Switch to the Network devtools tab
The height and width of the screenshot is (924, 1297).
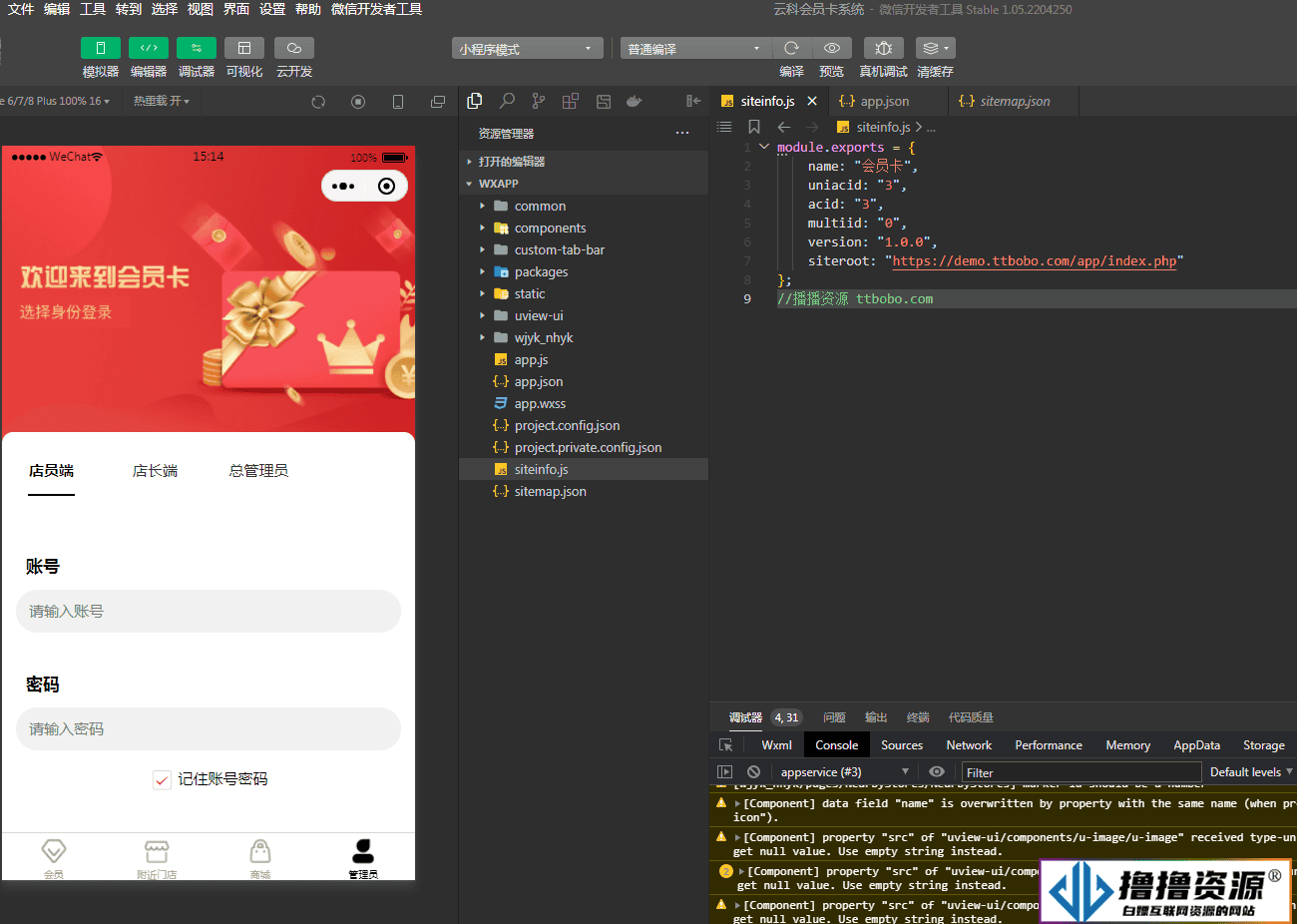click(x=969, y=744)
